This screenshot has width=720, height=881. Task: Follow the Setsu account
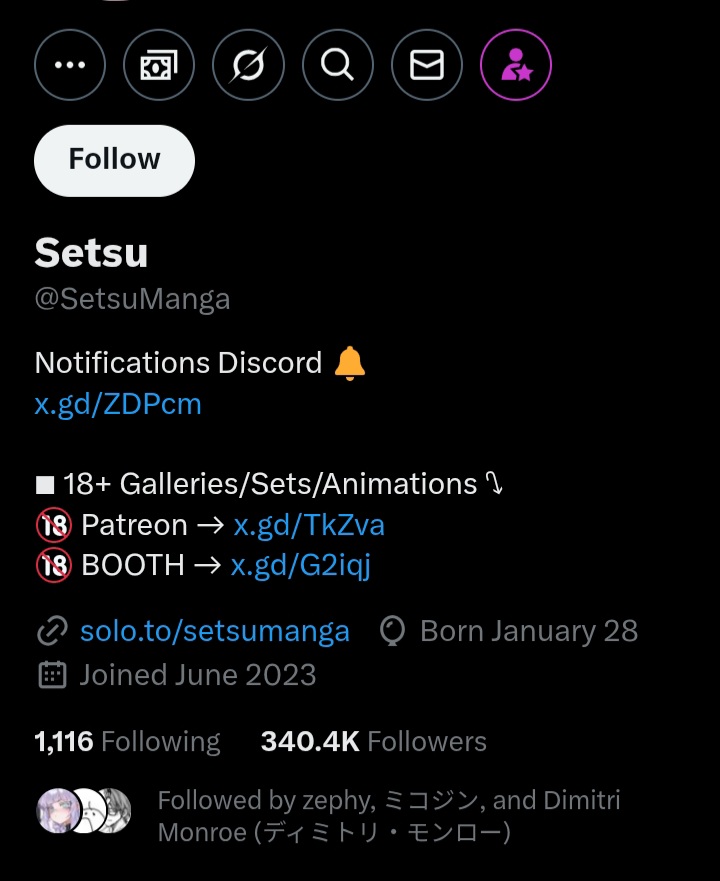115,161
